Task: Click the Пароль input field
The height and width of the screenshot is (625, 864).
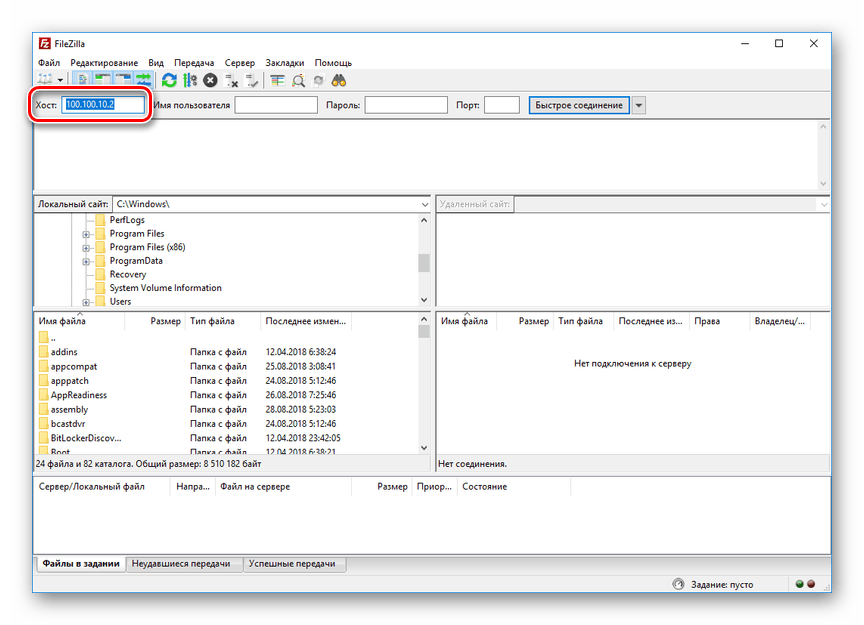Action: point(406,105)
